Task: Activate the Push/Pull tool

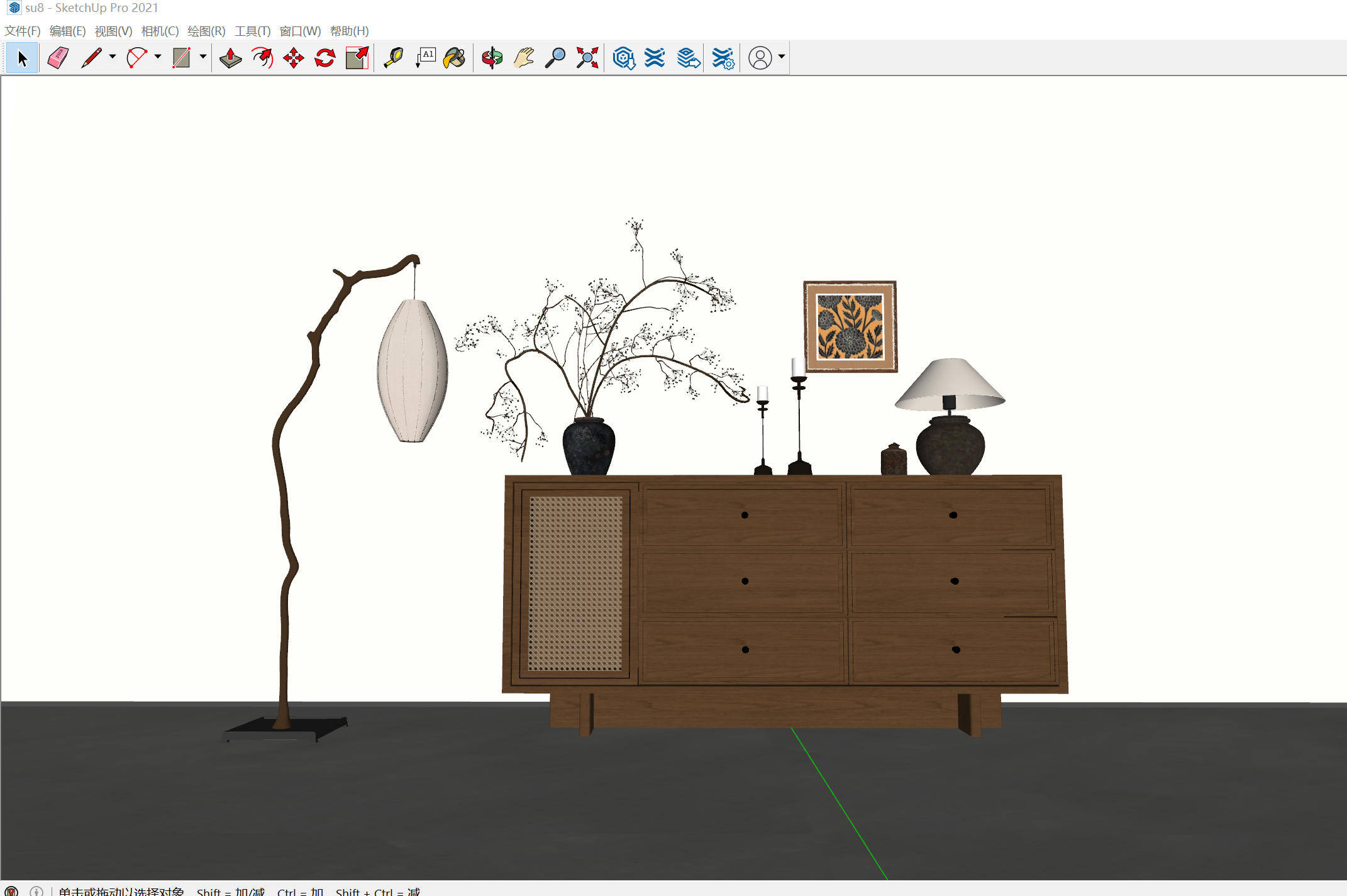Action: pos(231,58)
